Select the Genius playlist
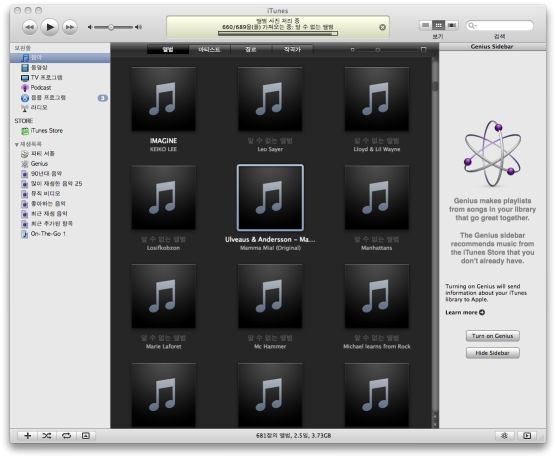This screenshot has height=458, width=556. click(x=60, y=164)
